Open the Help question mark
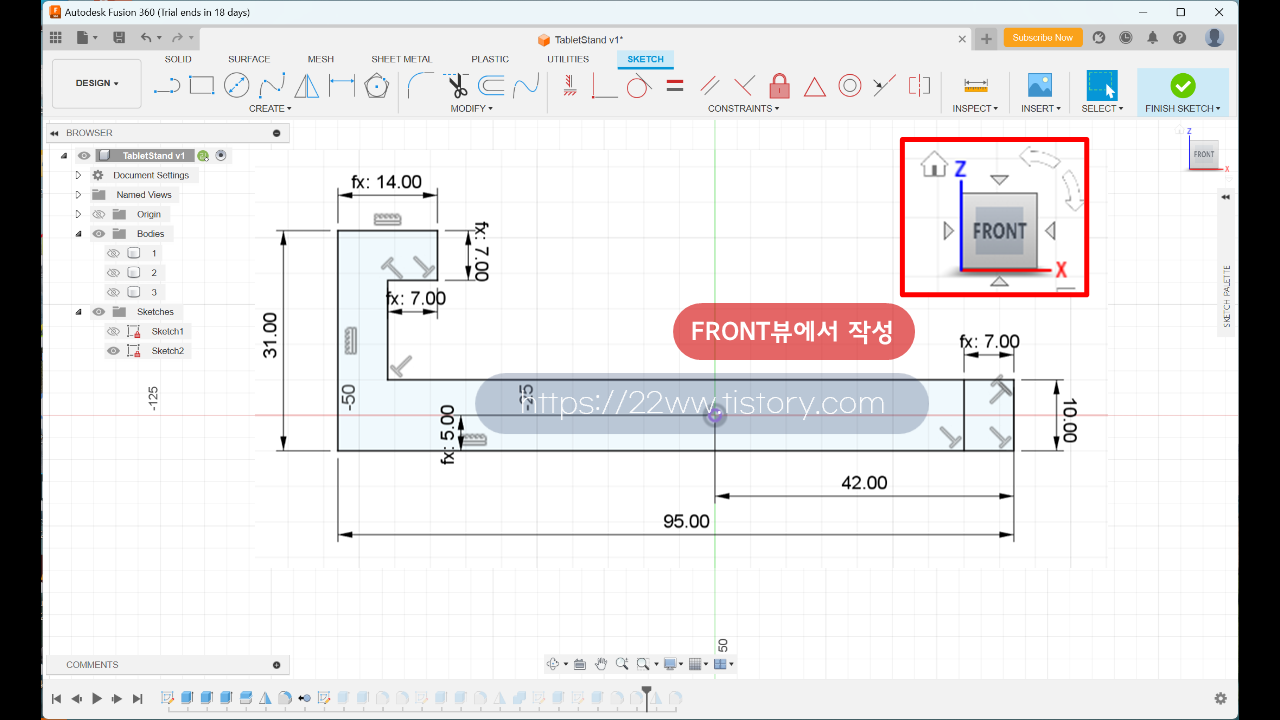1280x720 pixels. (x=1180, y=38)
